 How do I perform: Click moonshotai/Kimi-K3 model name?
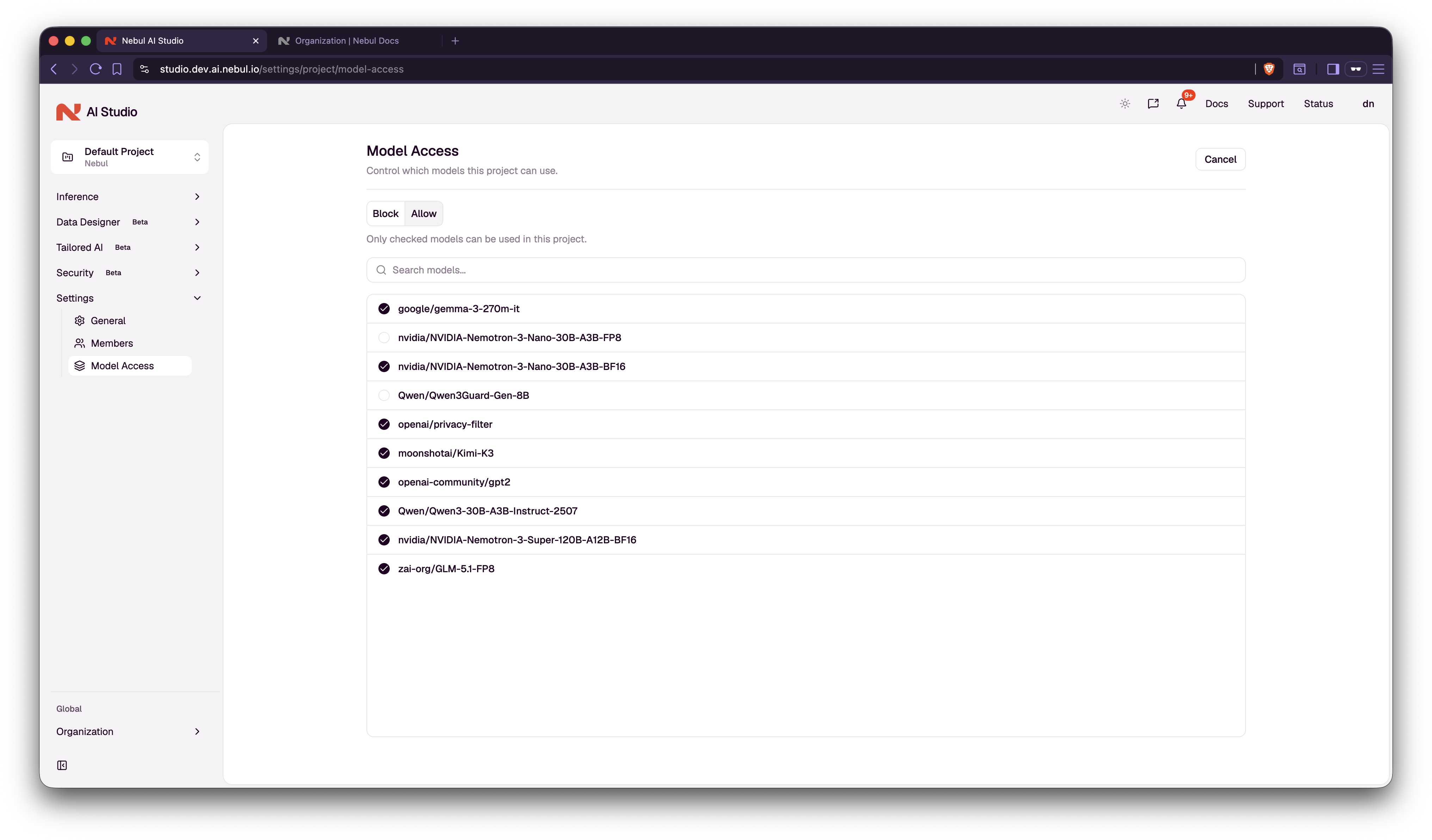(445, 453)
